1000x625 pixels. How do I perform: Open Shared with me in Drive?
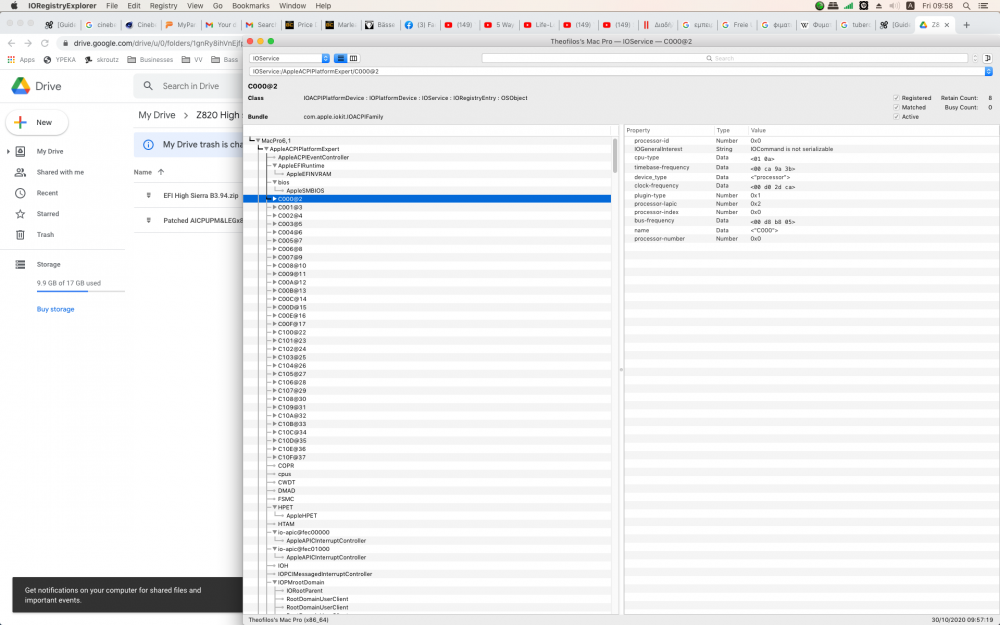(x=60, y=172)
